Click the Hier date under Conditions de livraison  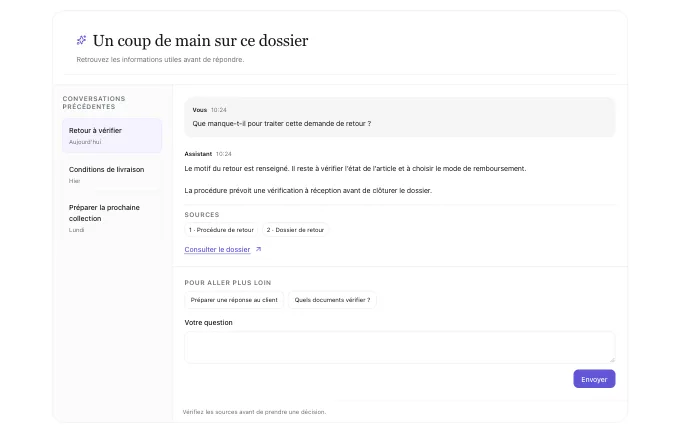(x=75, y=181)
